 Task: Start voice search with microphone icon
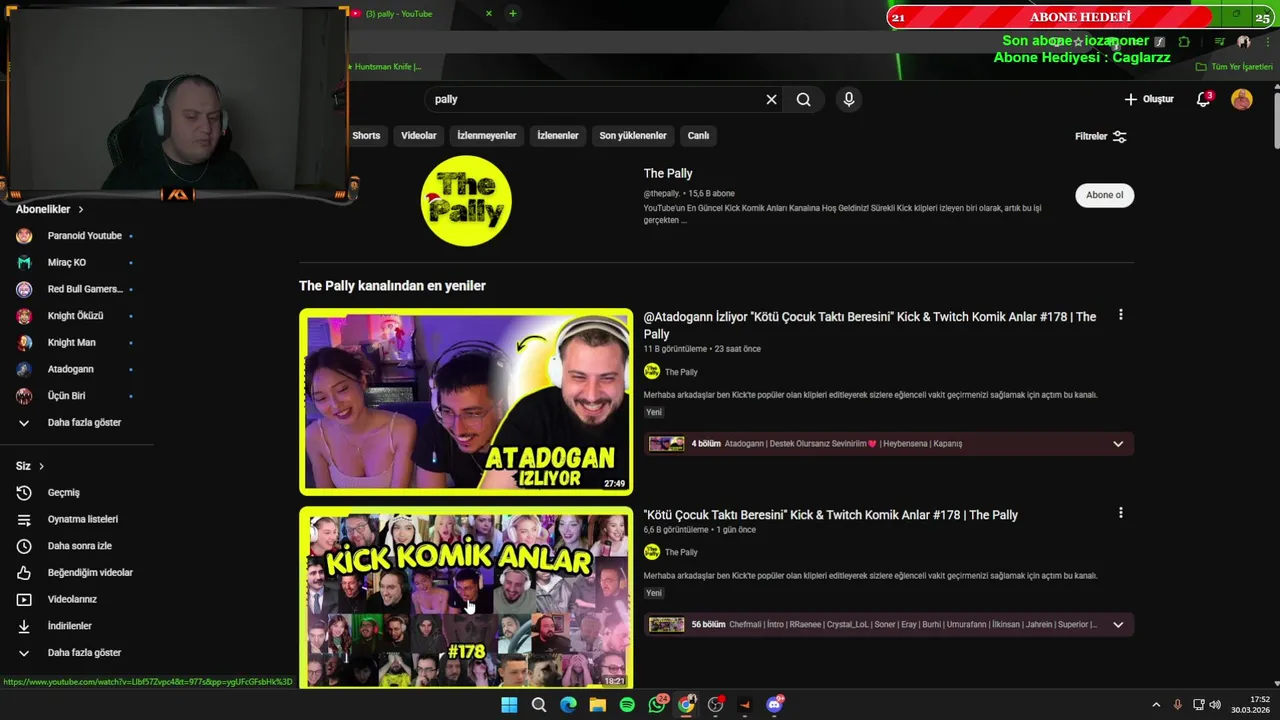click(x=848, y=99)
